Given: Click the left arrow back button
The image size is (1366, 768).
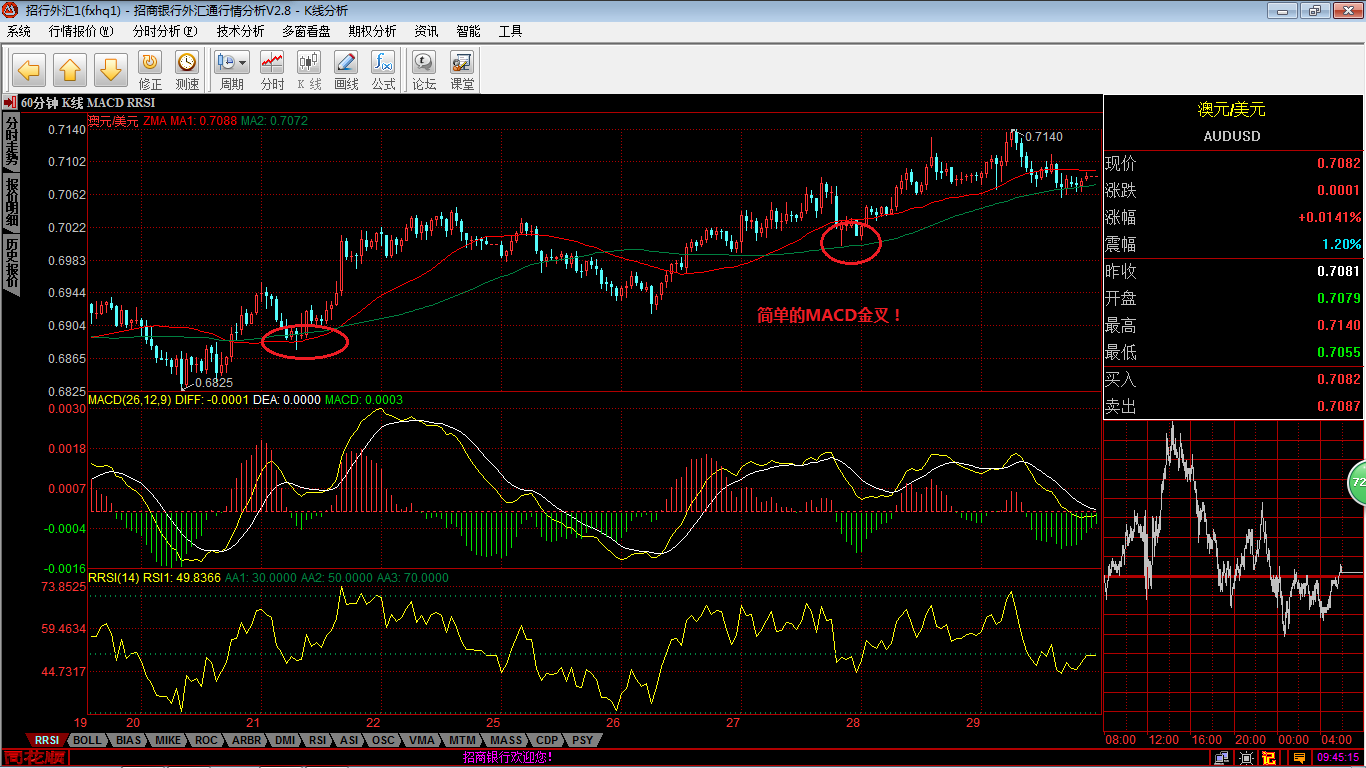Looking at the screenshot, I should [30, 69].
